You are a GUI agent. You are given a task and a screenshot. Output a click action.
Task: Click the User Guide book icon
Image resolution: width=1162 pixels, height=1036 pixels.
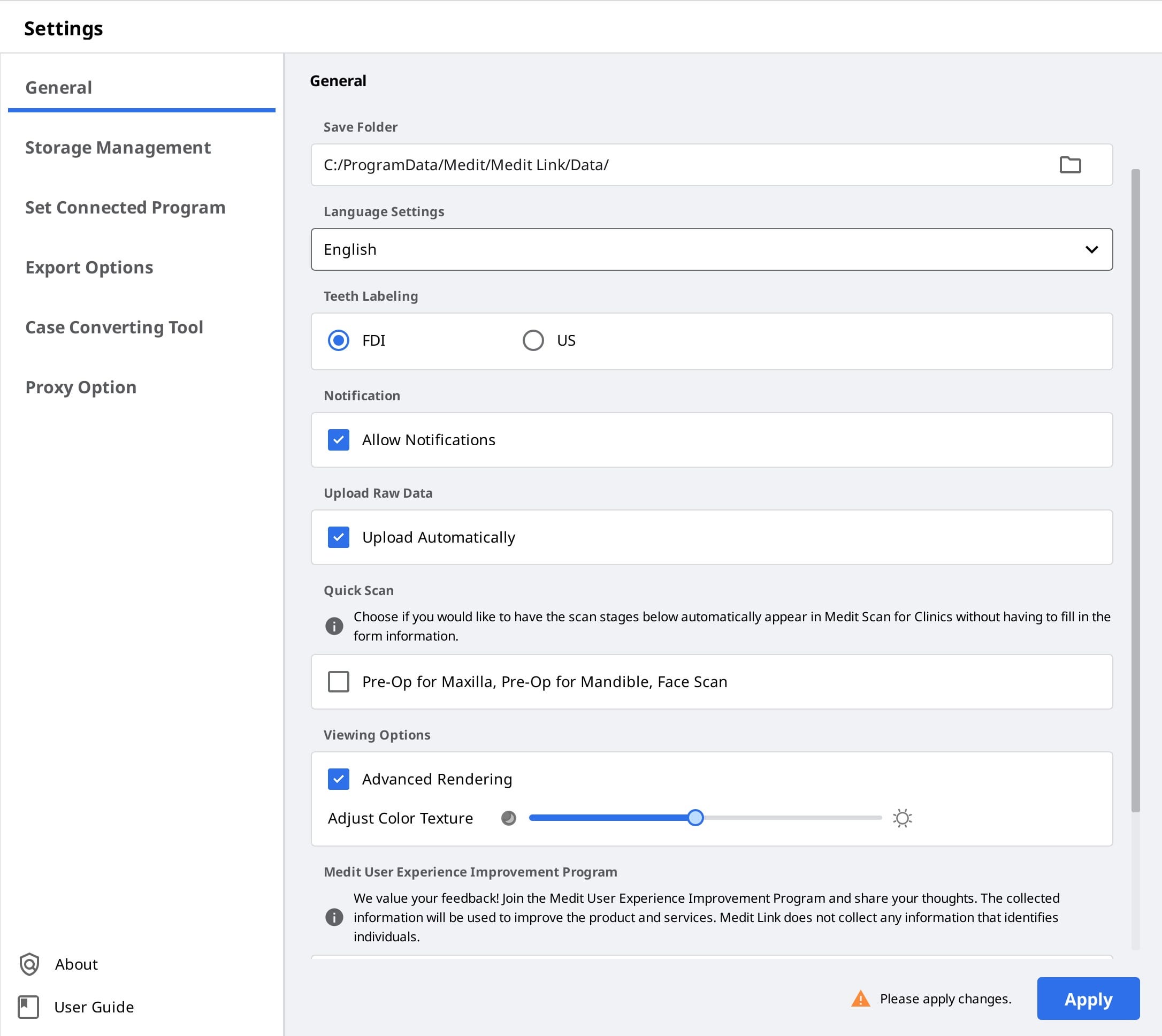[x=28, y=1007]
